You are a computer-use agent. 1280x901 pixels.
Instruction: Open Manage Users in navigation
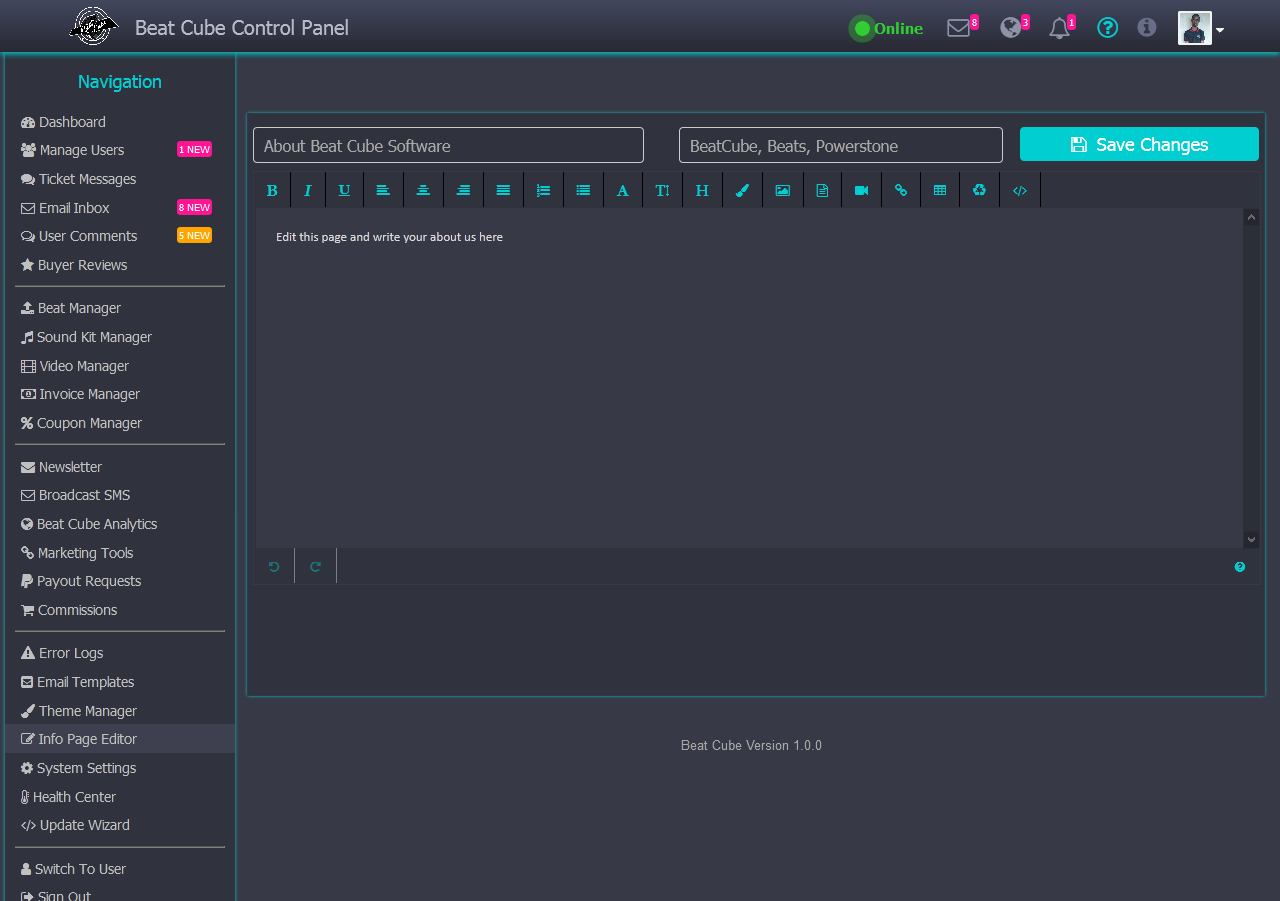coord(72,150)
